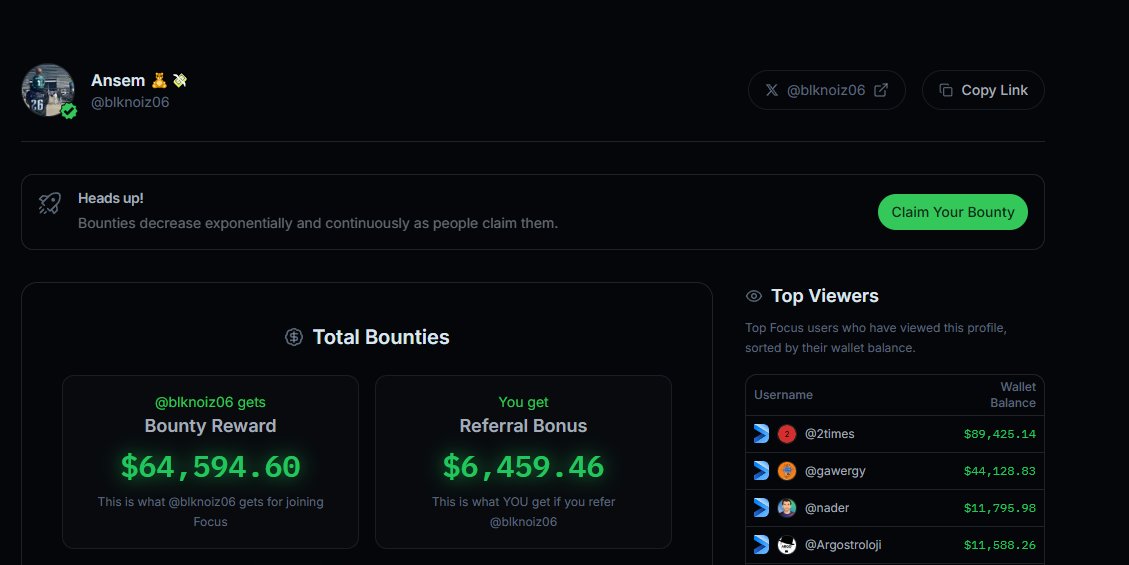Screen dimensions: 1129x565
Task: Click the Claim Your Bounty button
Action: point(953,212)
